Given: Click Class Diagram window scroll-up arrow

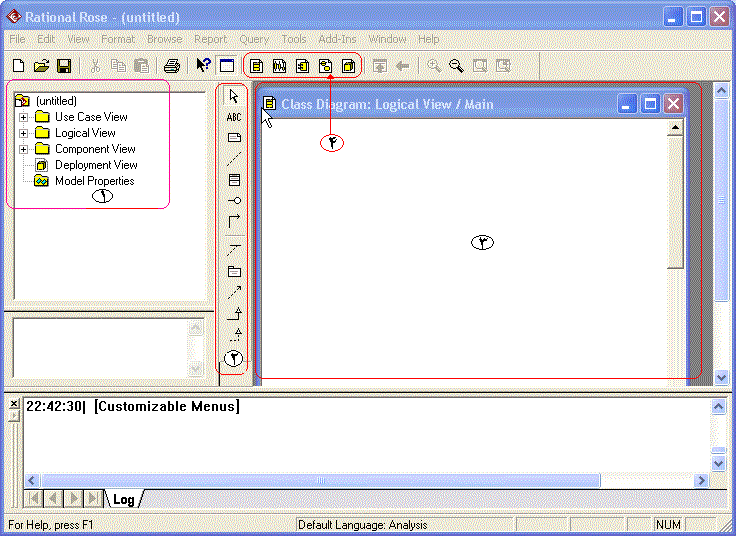Looking at the screenshot, I should [675, 127].
